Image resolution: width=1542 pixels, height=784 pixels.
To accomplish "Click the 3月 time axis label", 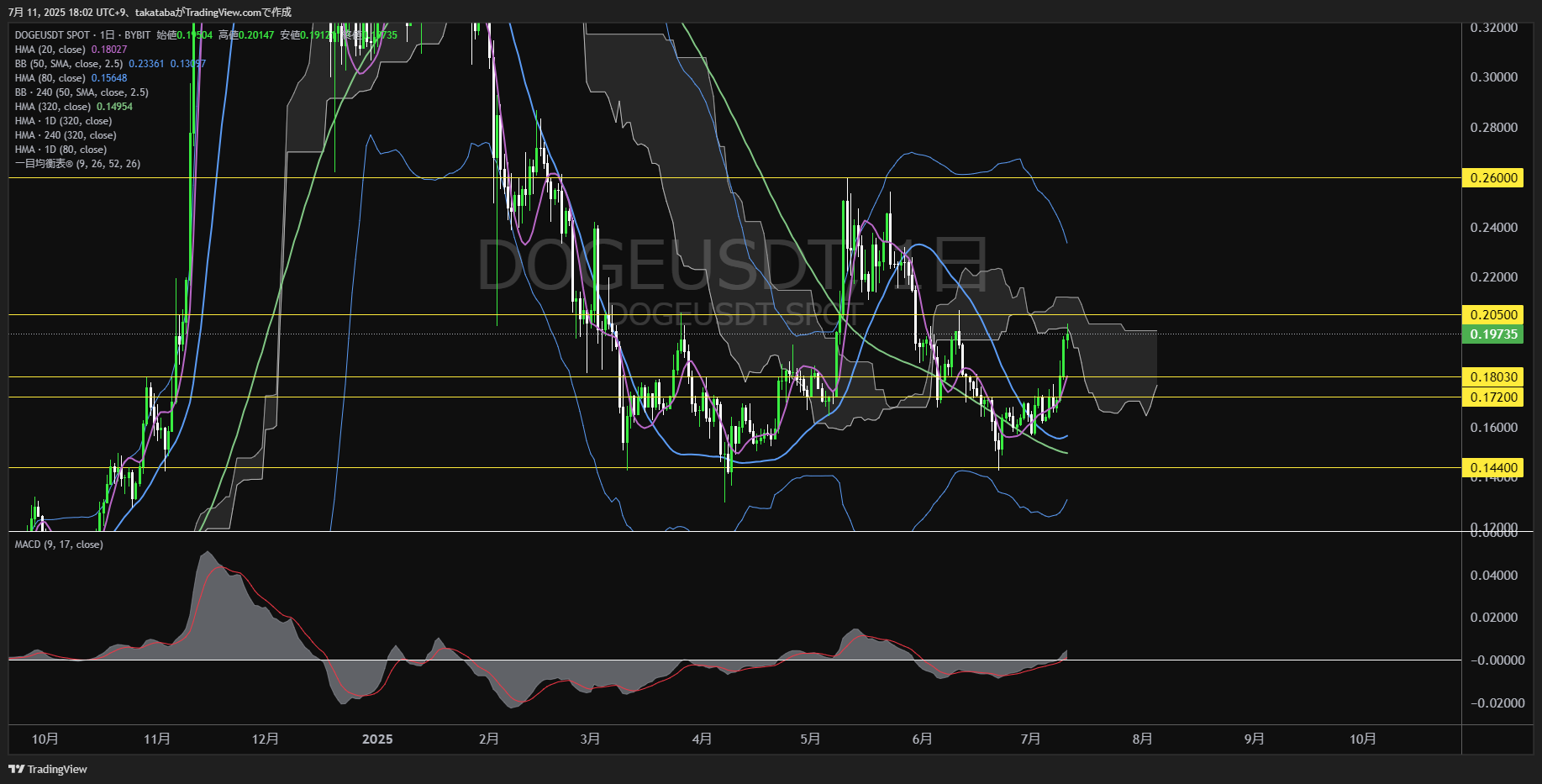I will click(x=591, y=739).
